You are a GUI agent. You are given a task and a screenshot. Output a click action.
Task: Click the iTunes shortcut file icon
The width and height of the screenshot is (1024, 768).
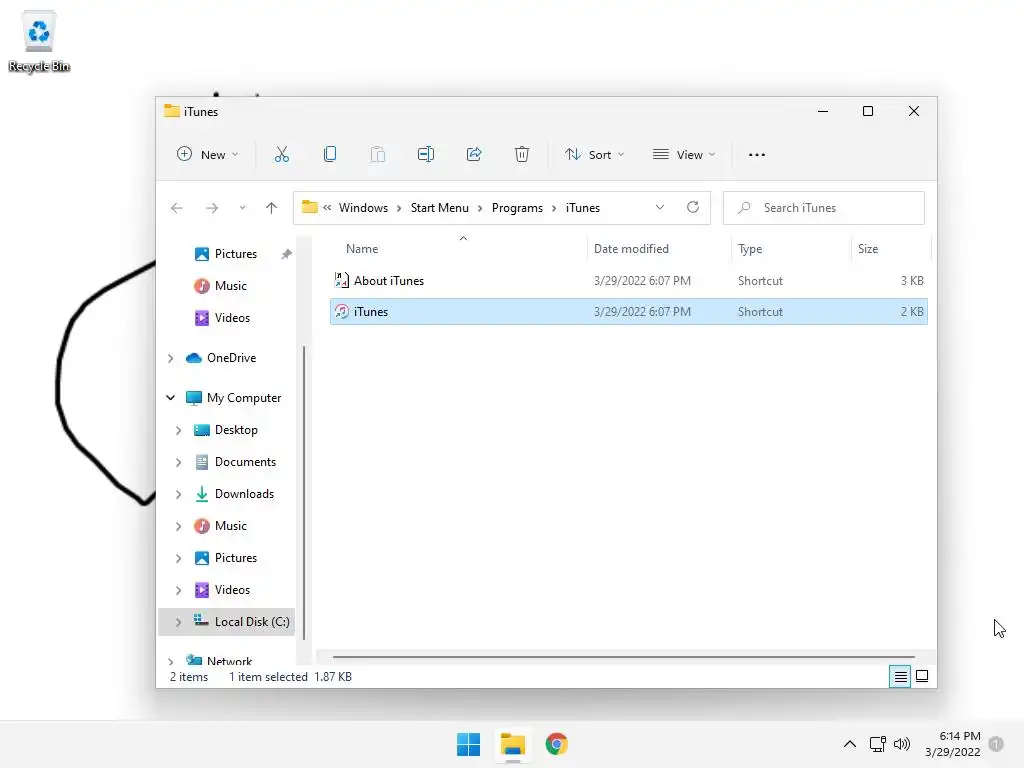(341, 312)
